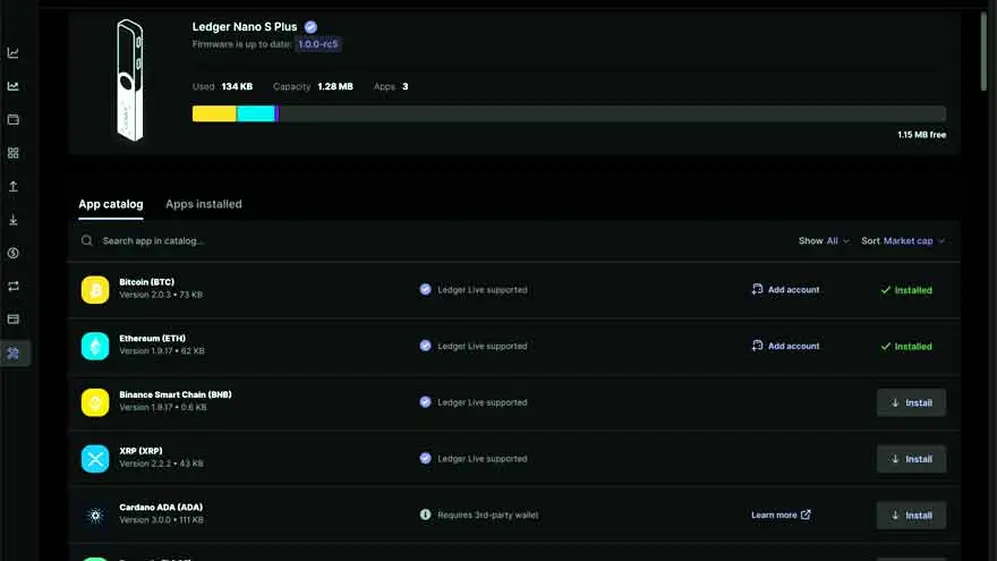Open the Swap arrows icon in sidebar
This screenshot has height=561, width=997.
coord(13,286)
